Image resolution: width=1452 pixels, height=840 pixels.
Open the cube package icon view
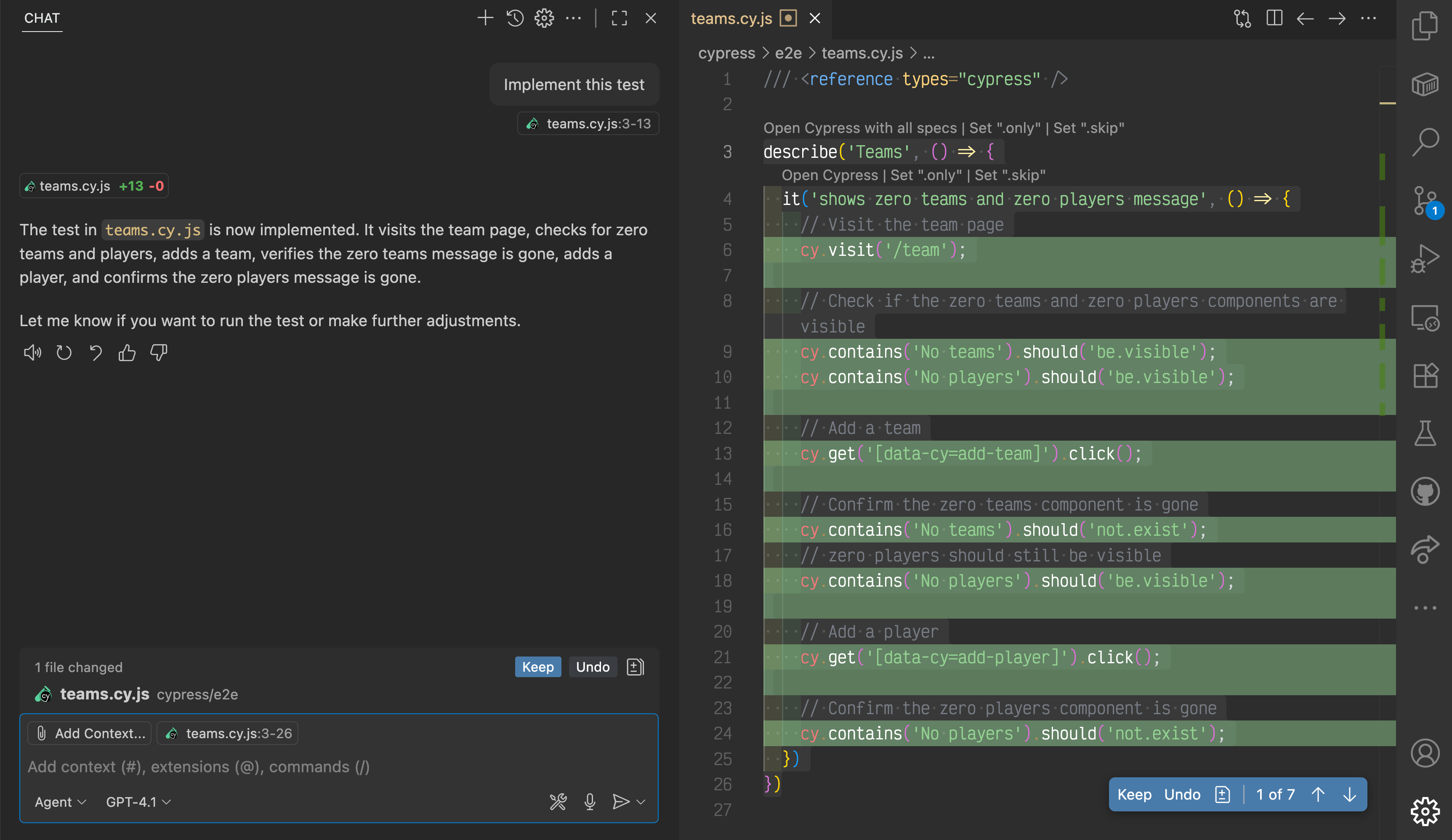[x=1424, y=85]
